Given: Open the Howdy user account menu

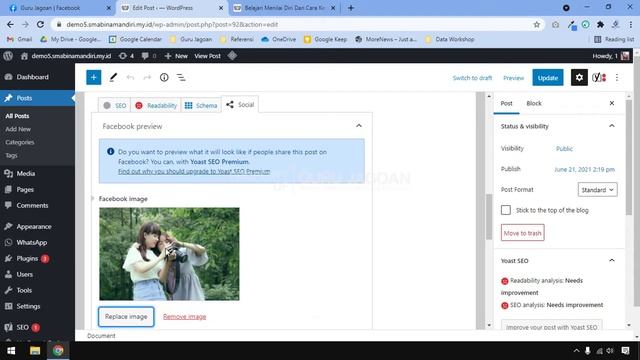Looking at the screenshot, I should coord(611,56).
